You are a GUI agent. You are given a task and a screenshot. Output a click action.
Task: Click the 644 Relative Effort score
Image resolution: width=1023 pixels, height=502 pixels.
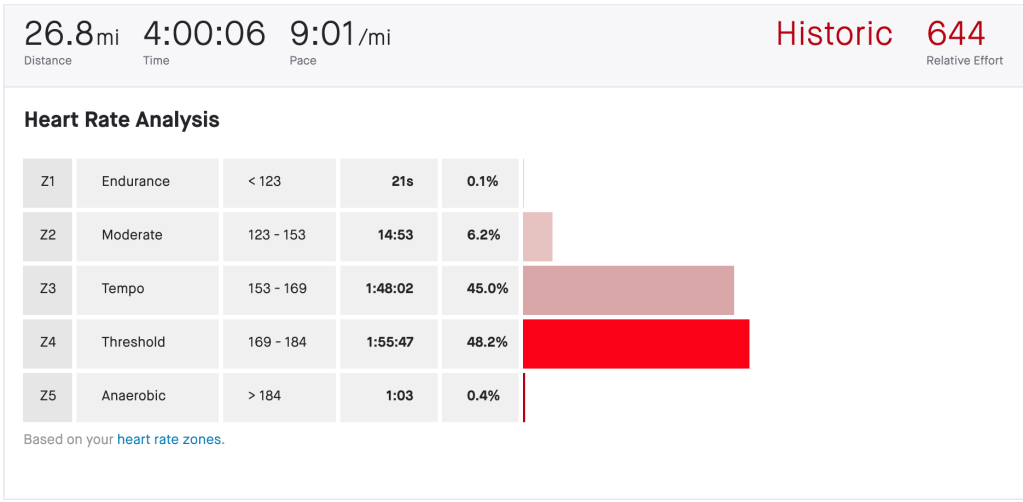click(956, 34)
